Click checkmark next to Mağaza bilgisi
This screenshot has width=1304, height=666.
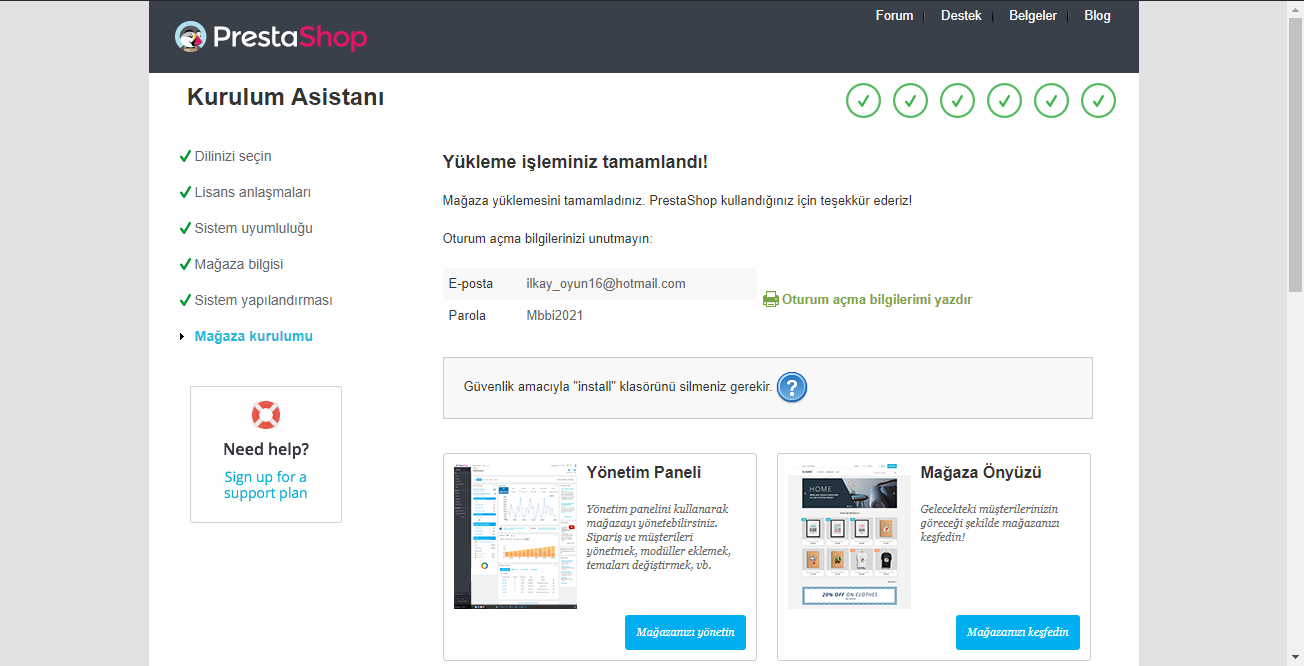[185, 264]
